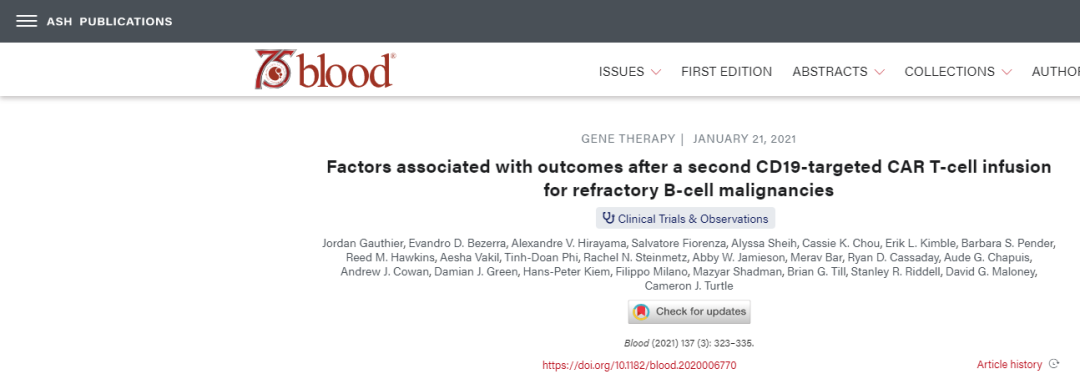This screenshot has width=1080, height=384.
Task: Click the Check for updates button
Action: point(689,312)
